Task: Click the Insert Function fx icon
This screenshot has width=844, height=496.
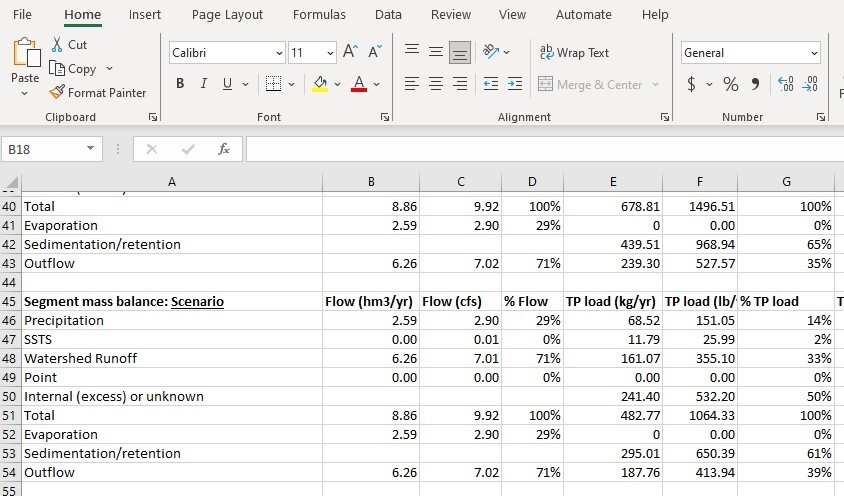Action: pyautogui.click(x=224, y=149)
